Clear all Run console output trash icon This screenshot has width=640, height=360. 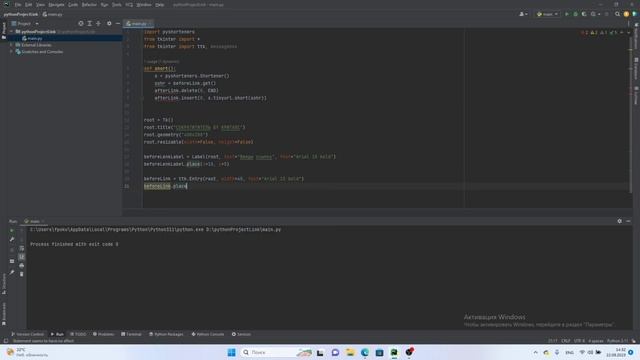click(x=22, y=274)
